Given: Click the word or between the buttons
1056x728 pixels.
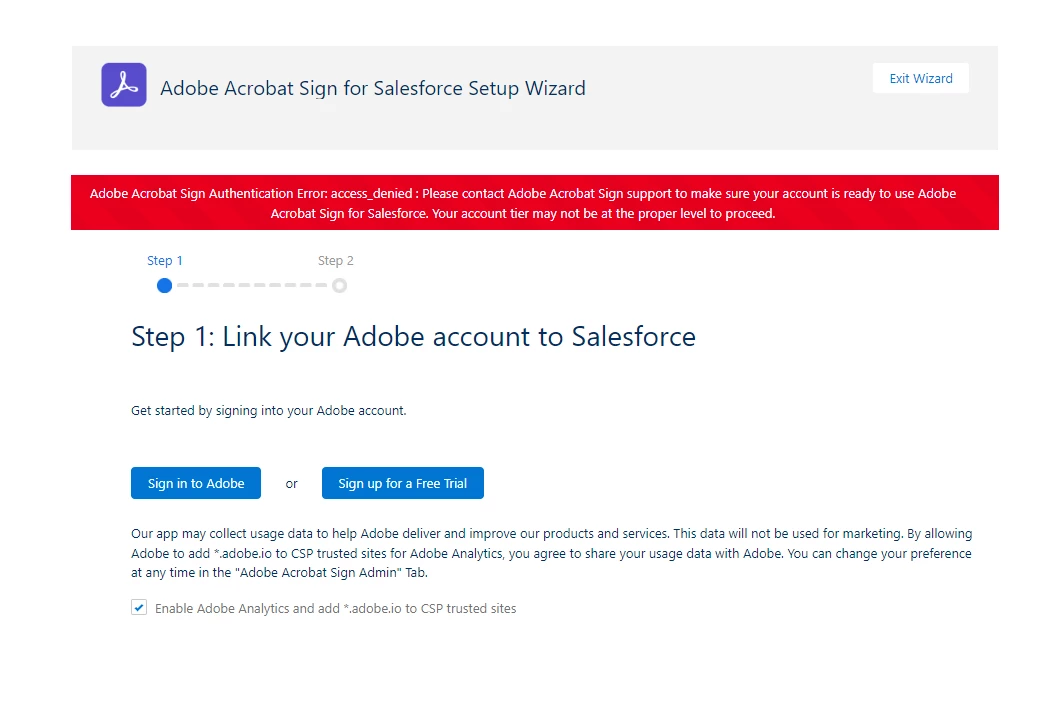Looking at the screenshot, I should coord(291,484).
